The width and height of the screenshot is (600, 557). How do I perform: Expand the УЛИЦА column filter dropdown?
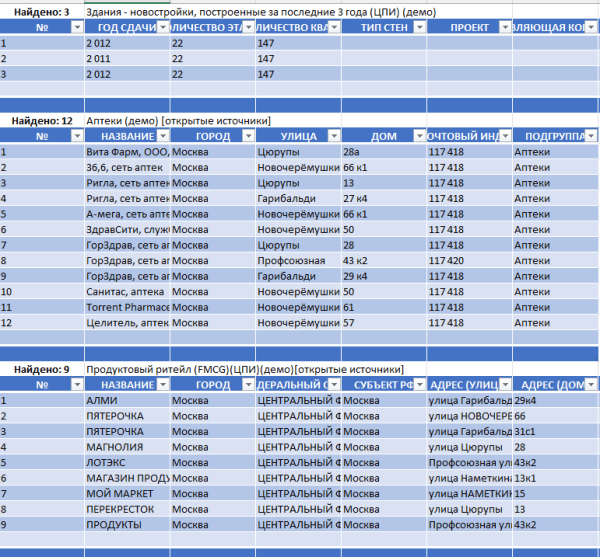point(332,136)
